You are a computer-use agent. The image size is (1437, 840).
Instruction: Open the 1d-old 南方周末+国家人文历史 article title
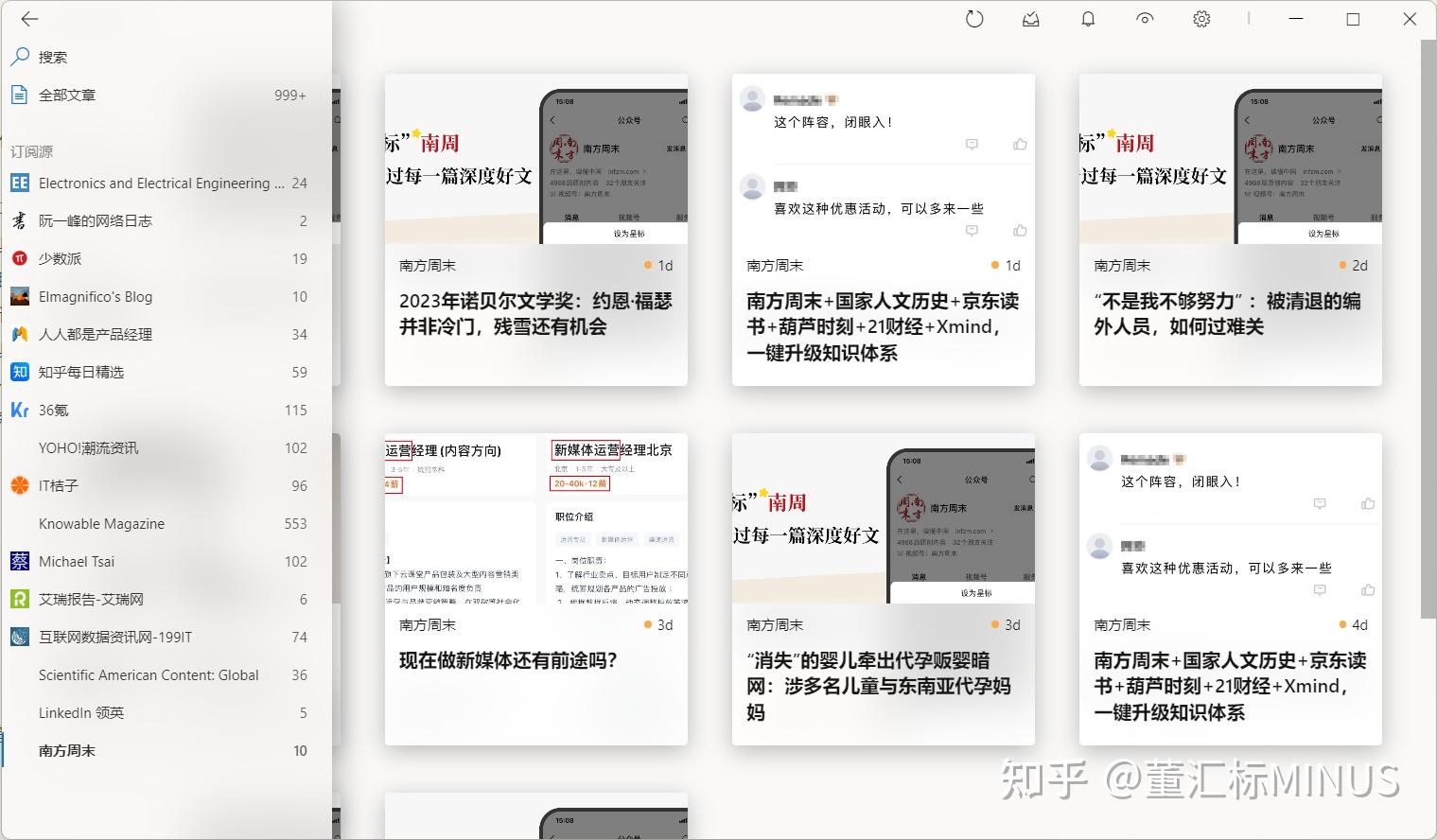pyautogui.click(x=883, y=326)
